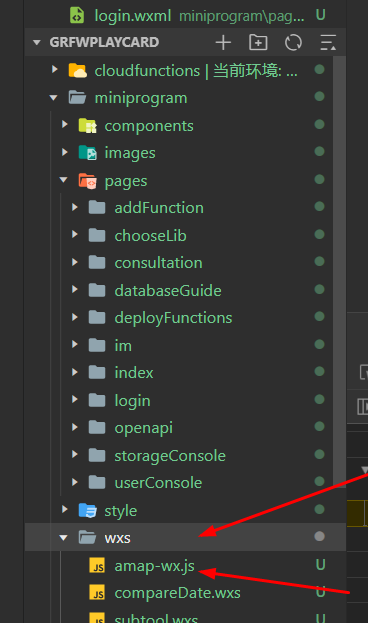Collapse the wxs folder arrow
Viewport: 368px width, 623px height.
pyautogui.click(x=64, y=538)
